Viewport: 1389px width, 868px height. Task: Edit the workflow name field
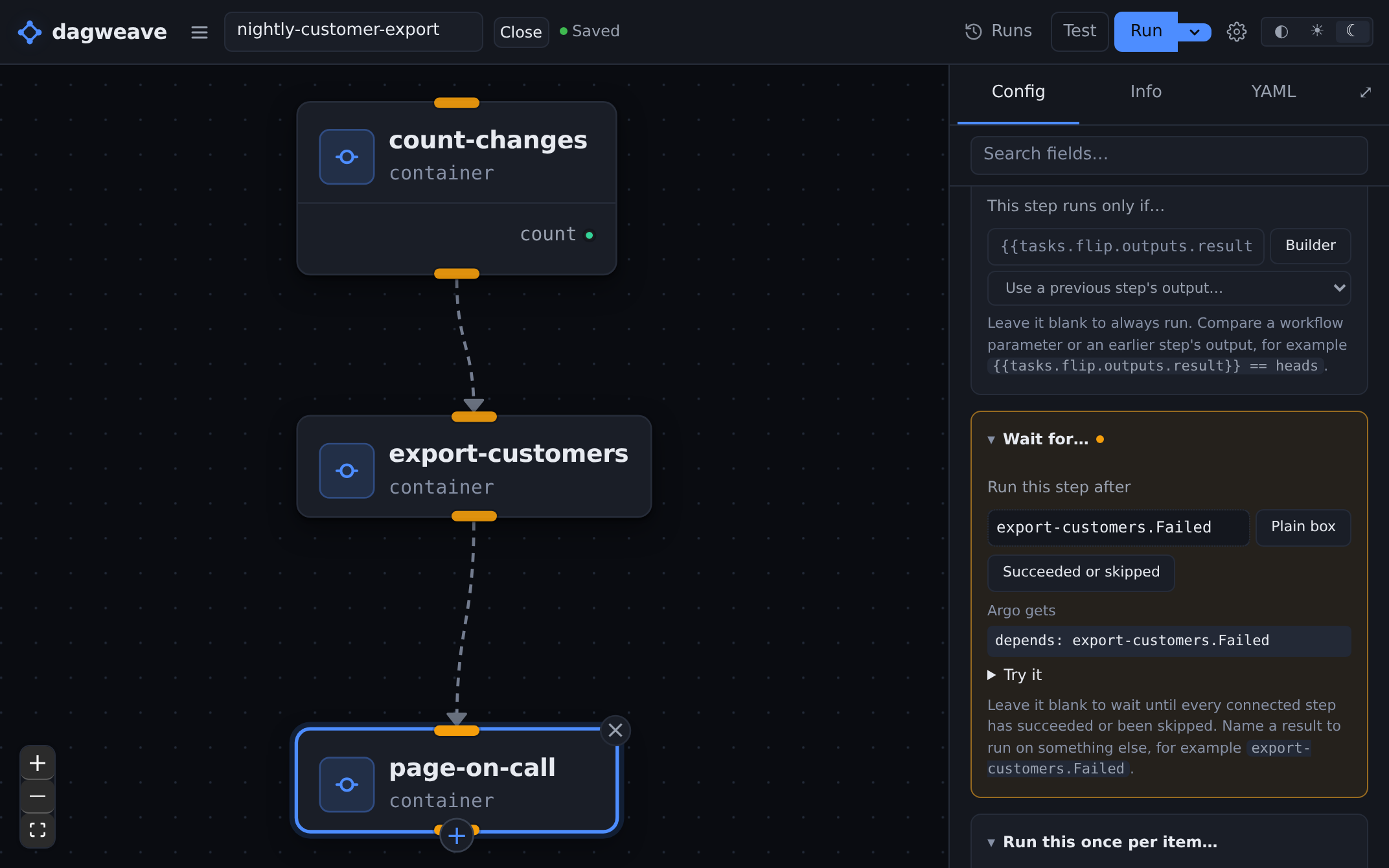(x=354, y=31)
